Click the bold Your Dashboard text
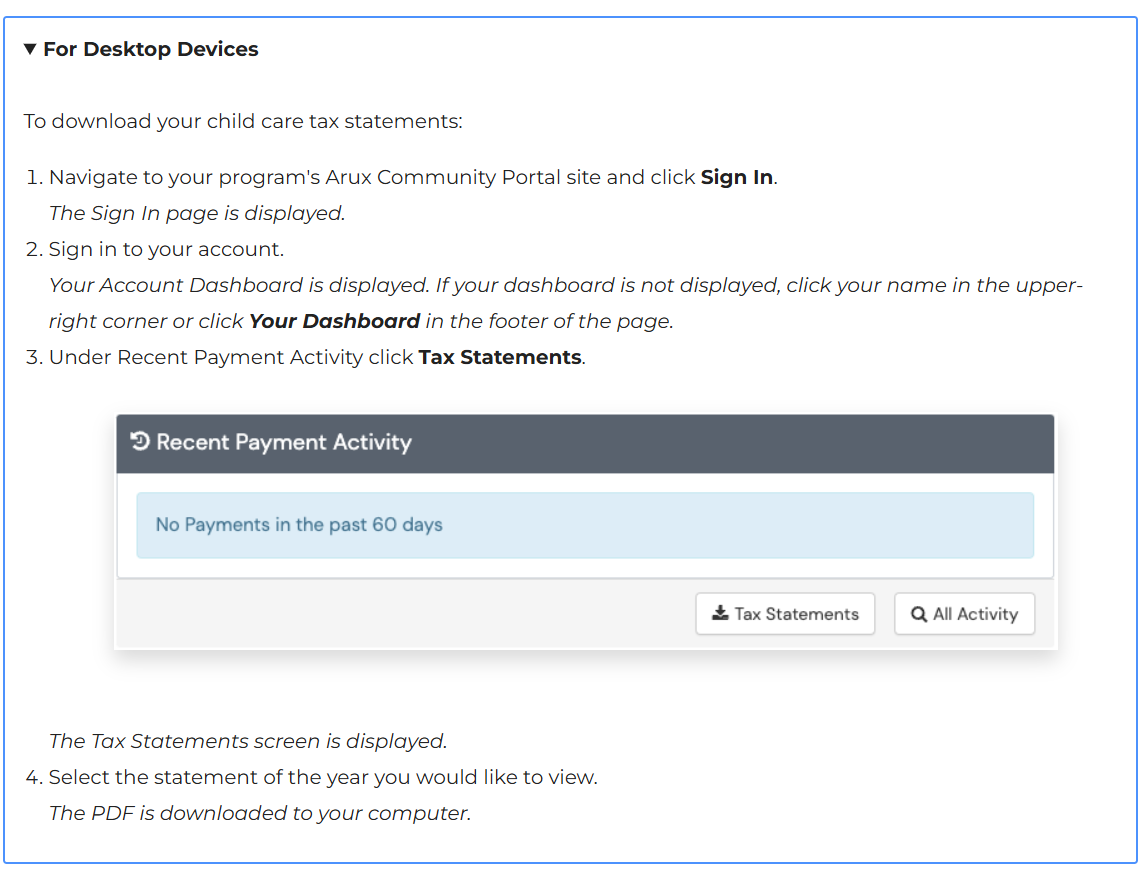Image resolution: width=1143 pixels, height=877 pixels. pyautogui.click(x=334, y=321)
